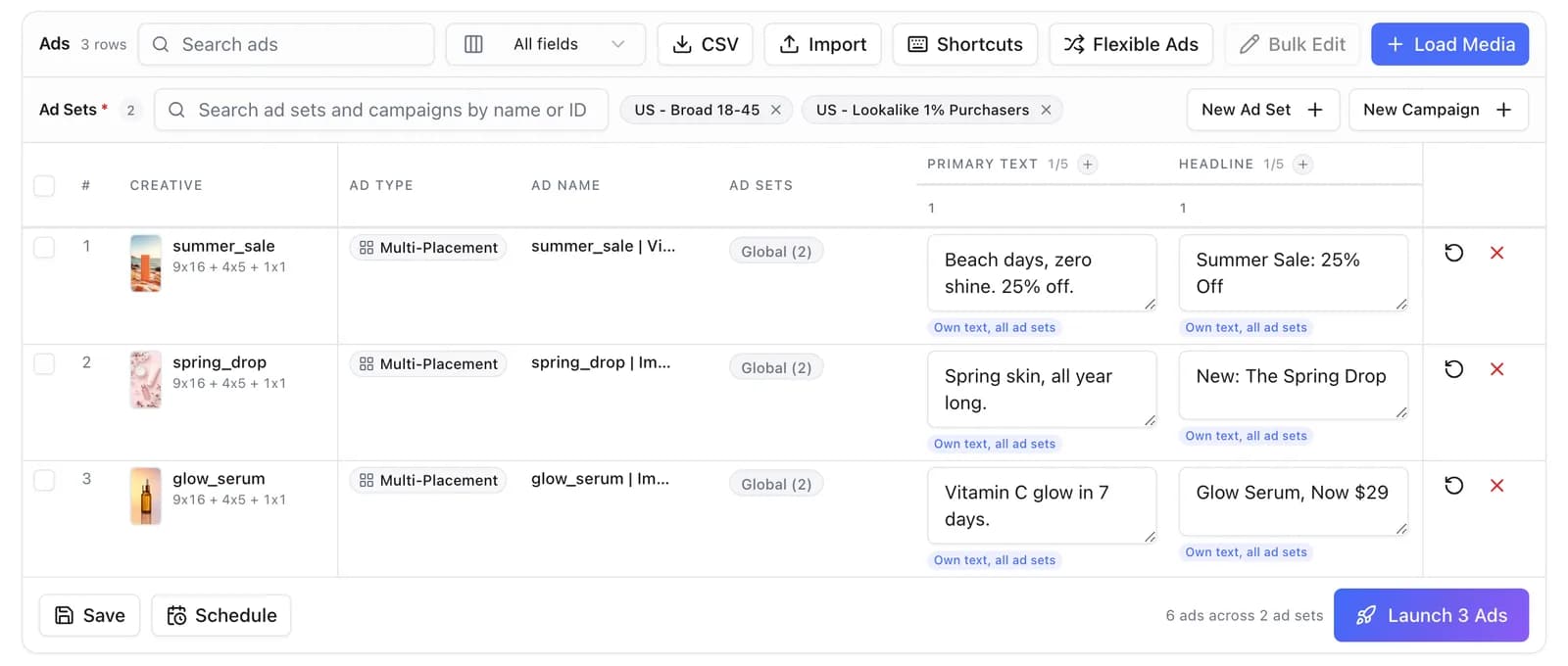Viewport: 1568px width, 666px height.
Task: Click 'Own text, all ad sets' under Glow Serum headline
Action: pos(1246,552)
